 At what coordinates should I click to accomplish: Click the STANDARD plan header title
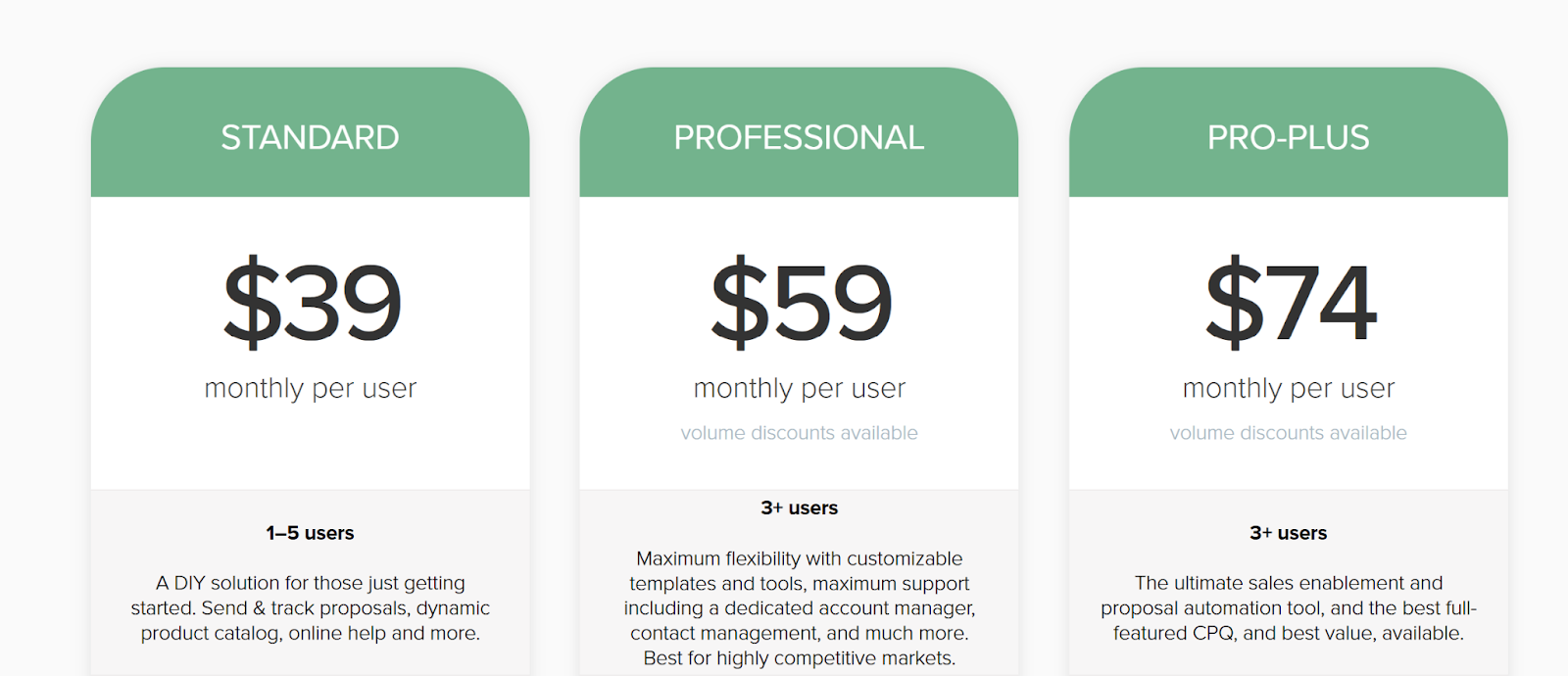click(310, 137)
